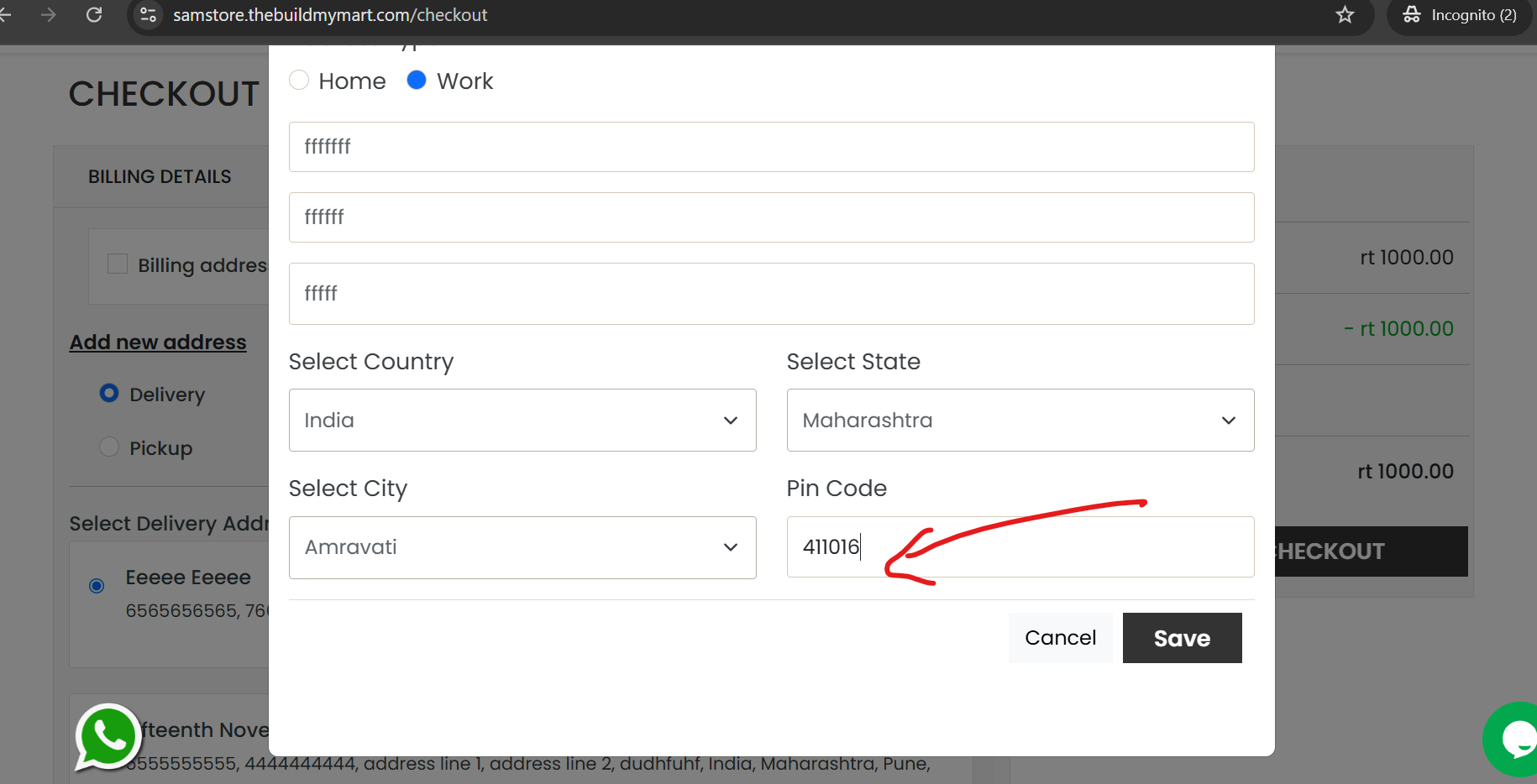Click the Save button
The image size is (1537, 784).
1182,638
